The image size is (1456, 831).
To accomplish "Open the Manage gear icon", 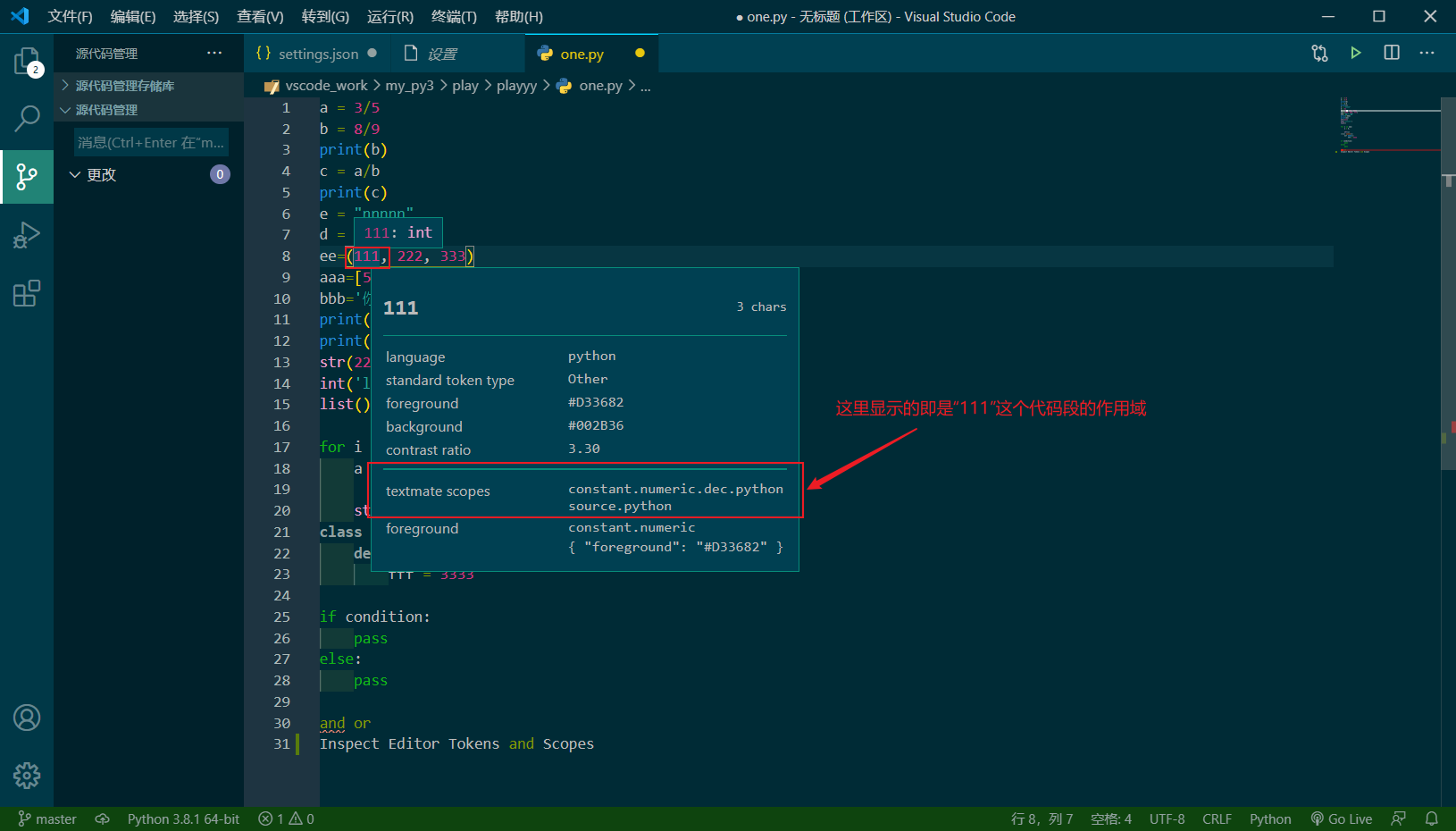I will pyautogui.click(x=27, y=776).
